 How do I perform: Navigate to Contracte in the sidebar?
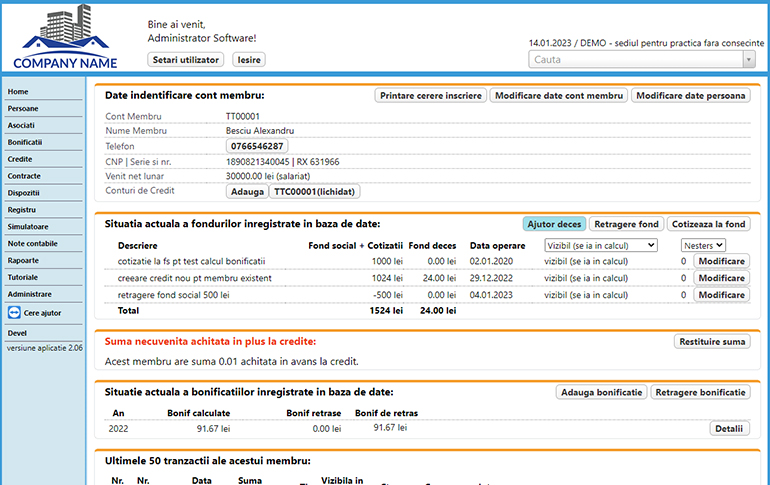tap(24, 176)
